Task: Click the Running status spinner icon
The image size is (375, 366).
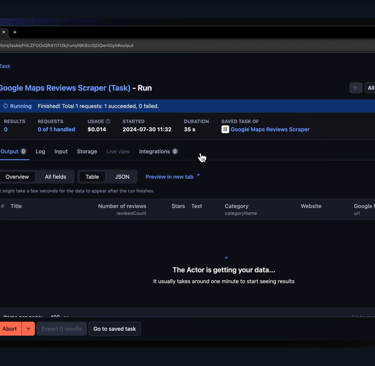Action: (5, 106)
